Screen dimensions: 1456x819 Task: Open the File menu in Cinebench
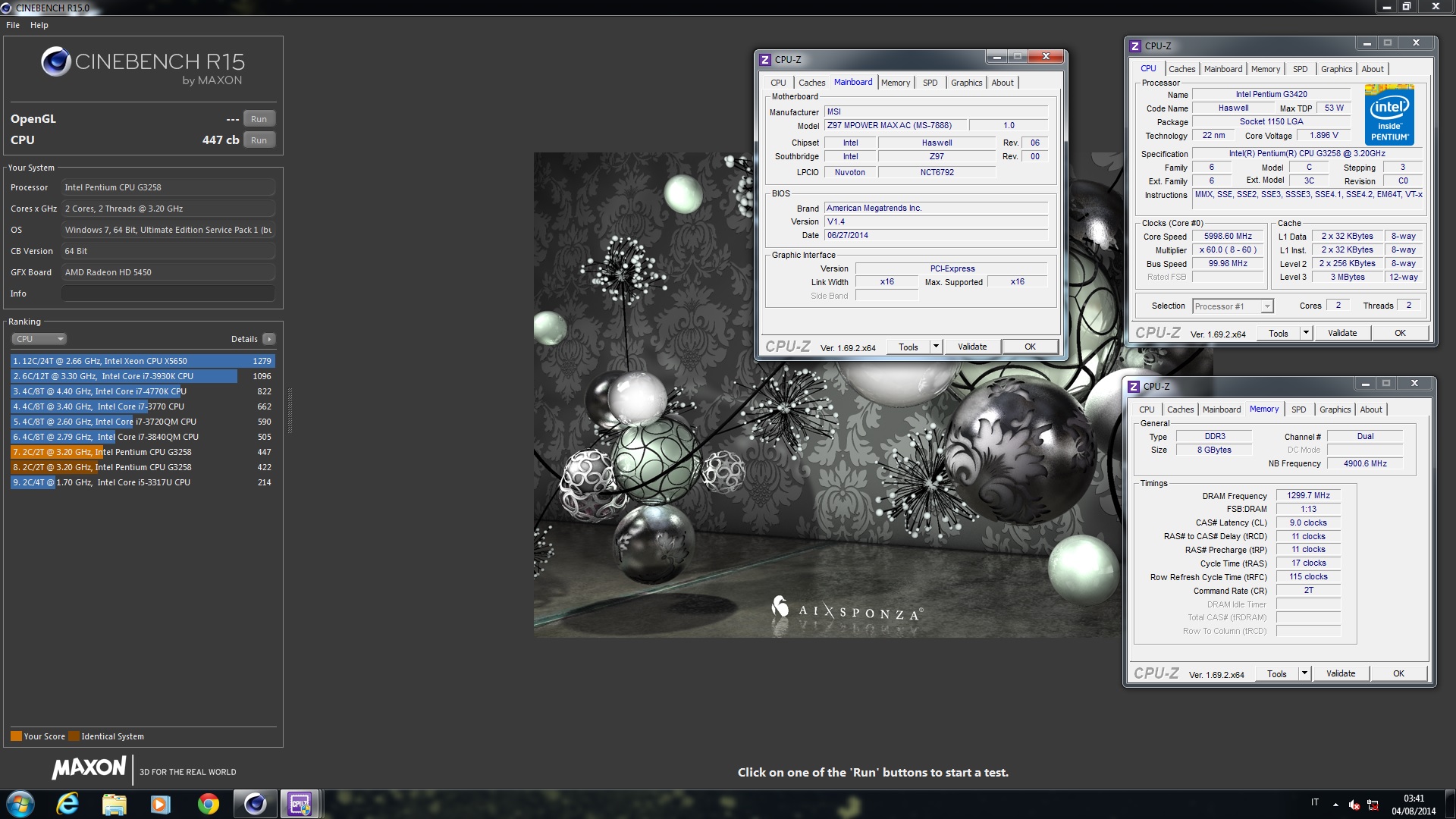coord(13,25)
